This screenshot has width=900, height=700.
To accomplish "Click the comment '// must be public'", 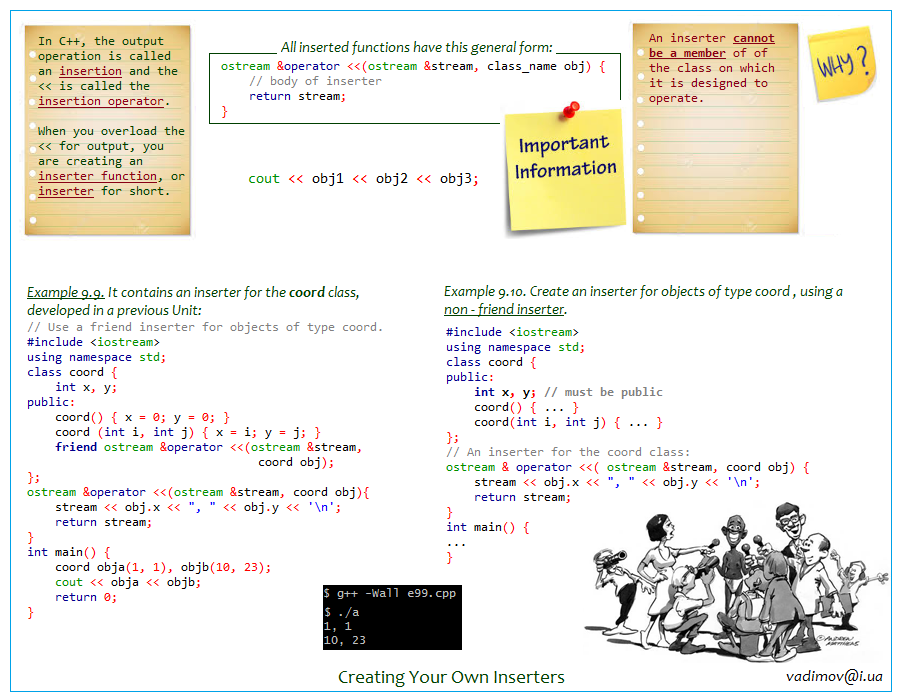I will (603, 392).
